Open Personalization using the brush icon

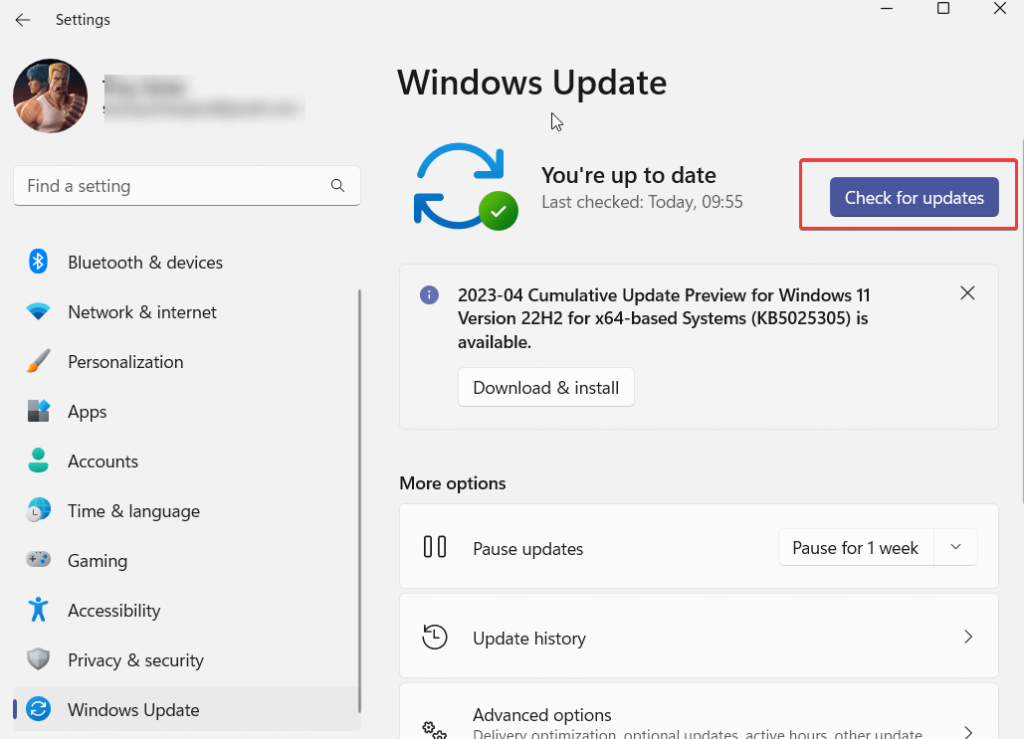pos(37,362)
